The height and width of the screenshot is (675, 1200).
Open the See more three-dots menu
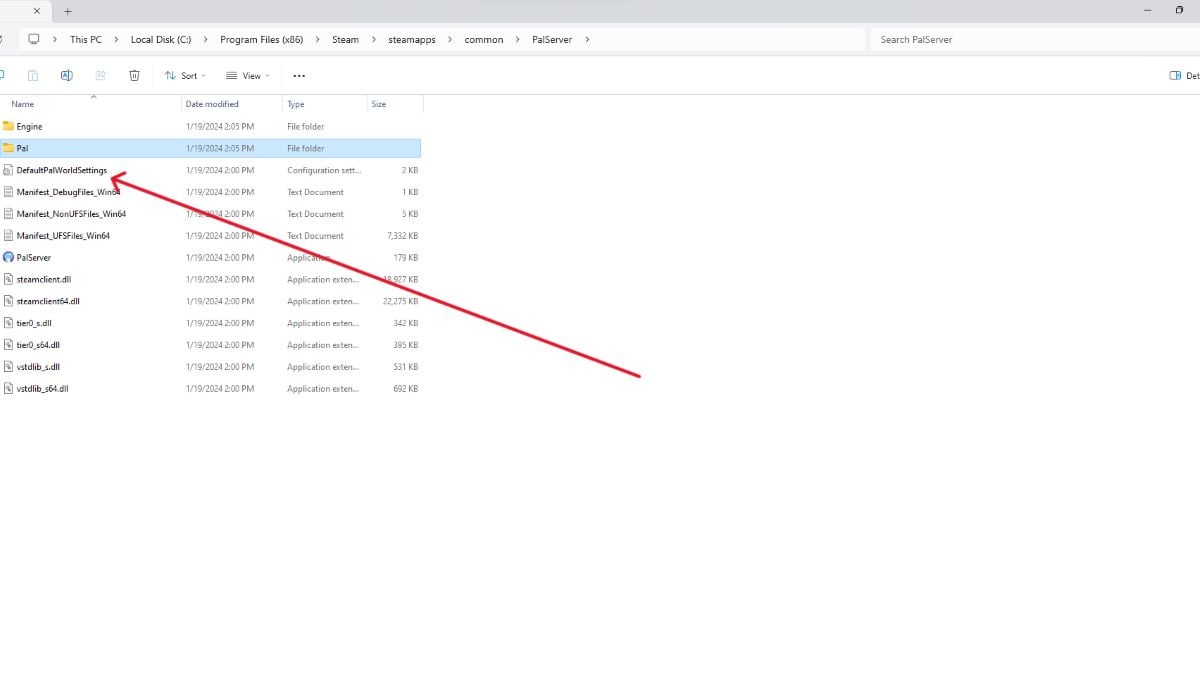(298, 76)
